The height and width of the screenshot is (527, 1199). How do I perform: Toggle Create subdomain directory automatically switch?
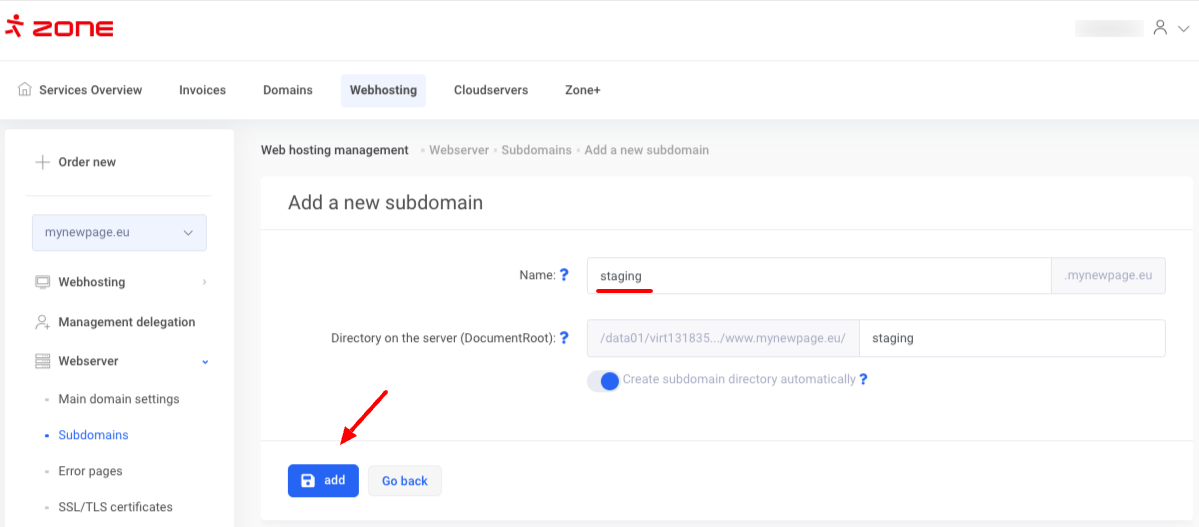point(603,380)
